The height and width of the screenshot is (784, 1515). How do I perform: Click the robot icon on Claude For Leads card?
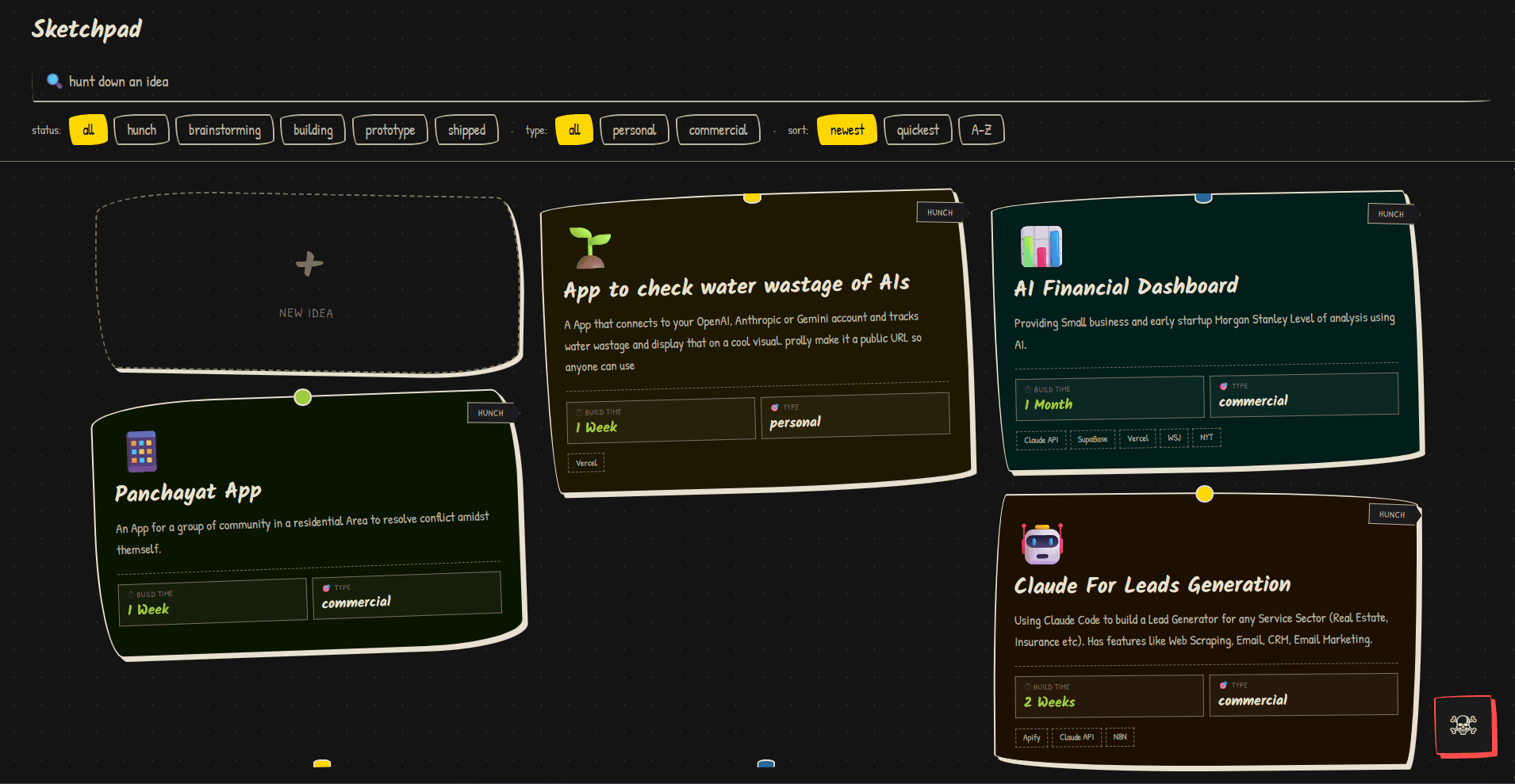click(x=1042, y=545)
